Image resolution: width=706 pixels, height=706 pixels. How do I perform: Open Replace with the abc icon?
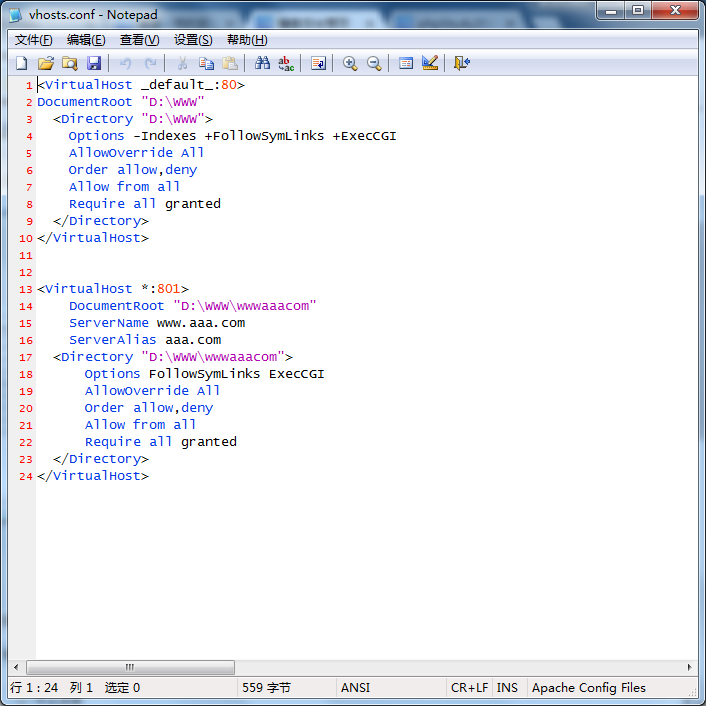pyautogui.click(x=286, y=63)
